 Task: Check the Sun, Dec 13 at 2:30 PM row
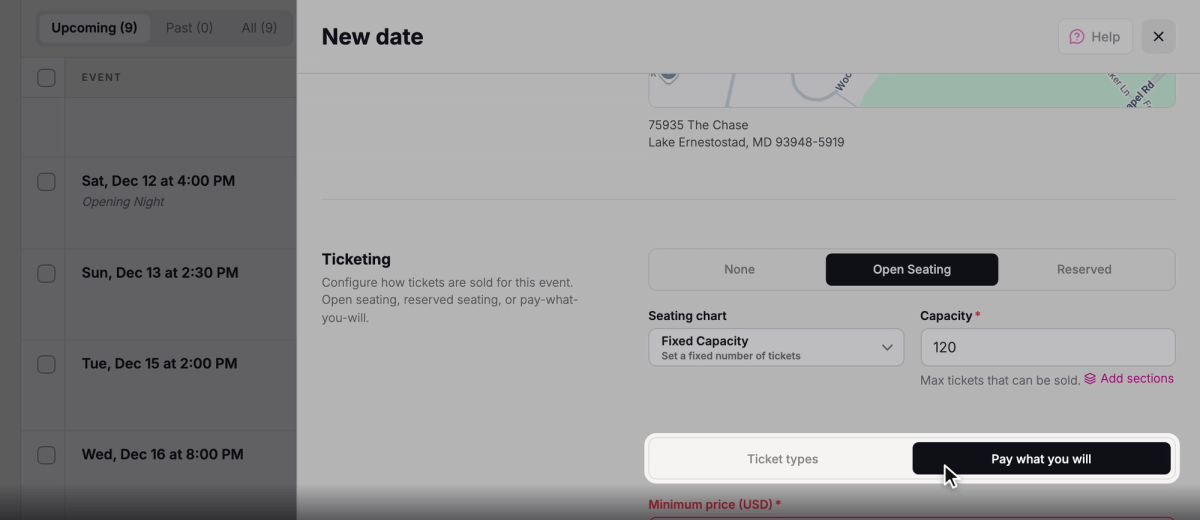pos(46,273)
